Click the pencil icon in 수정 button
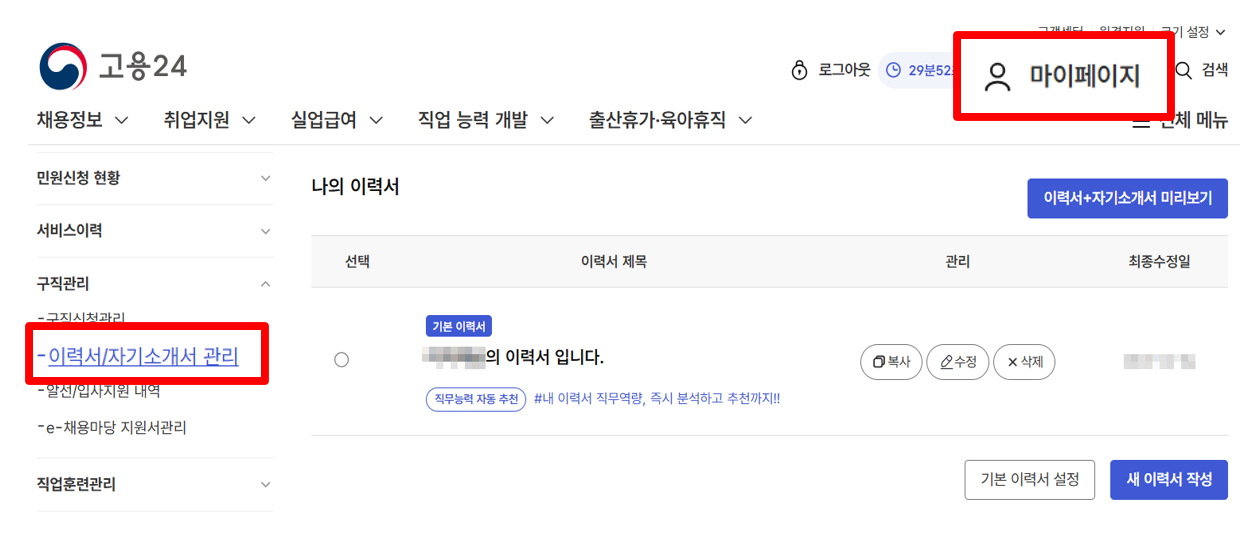The width and height of the screenshot is (1249, 540). 946,362
